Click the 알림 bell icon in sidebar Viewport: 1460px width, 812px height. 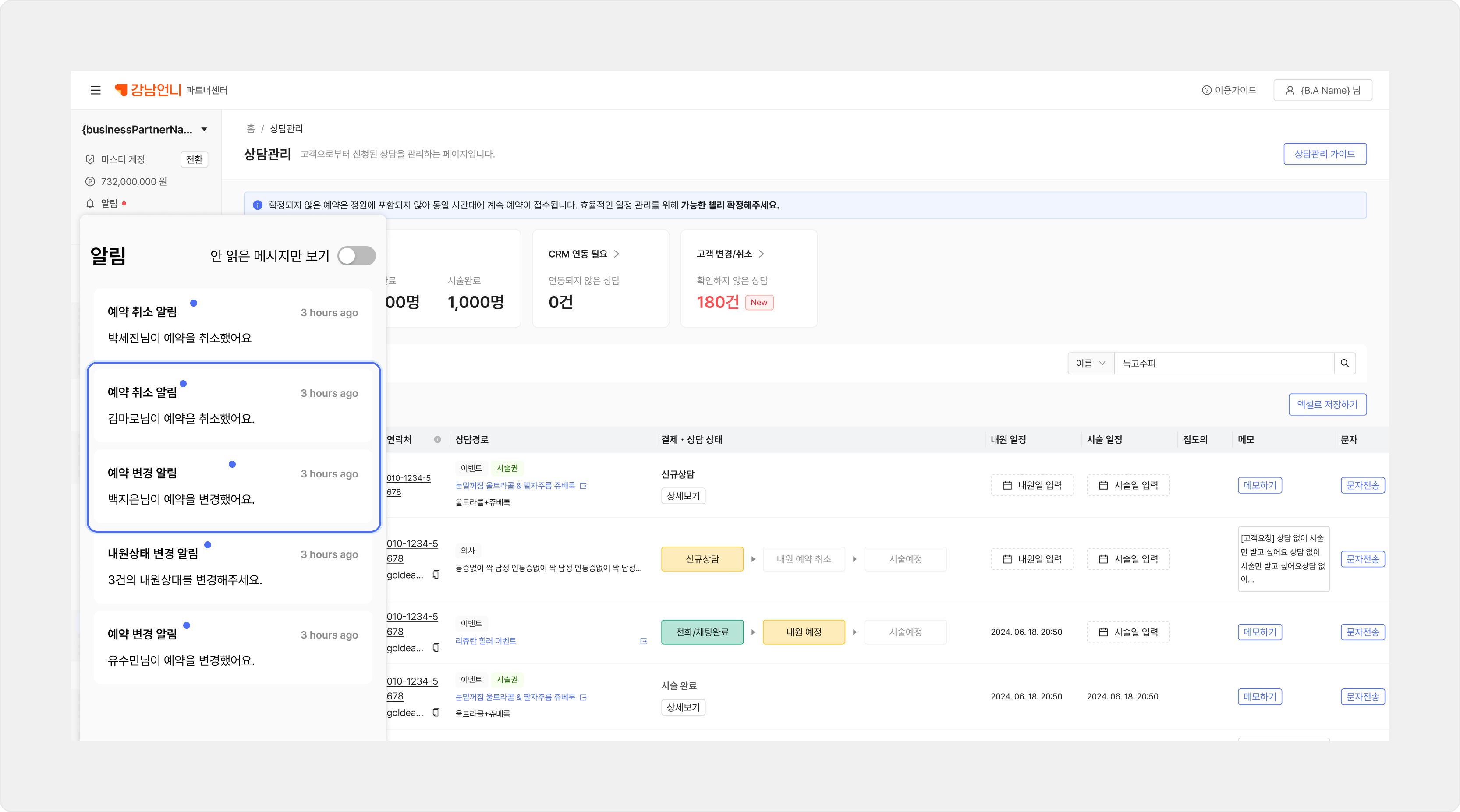[89, 203]
